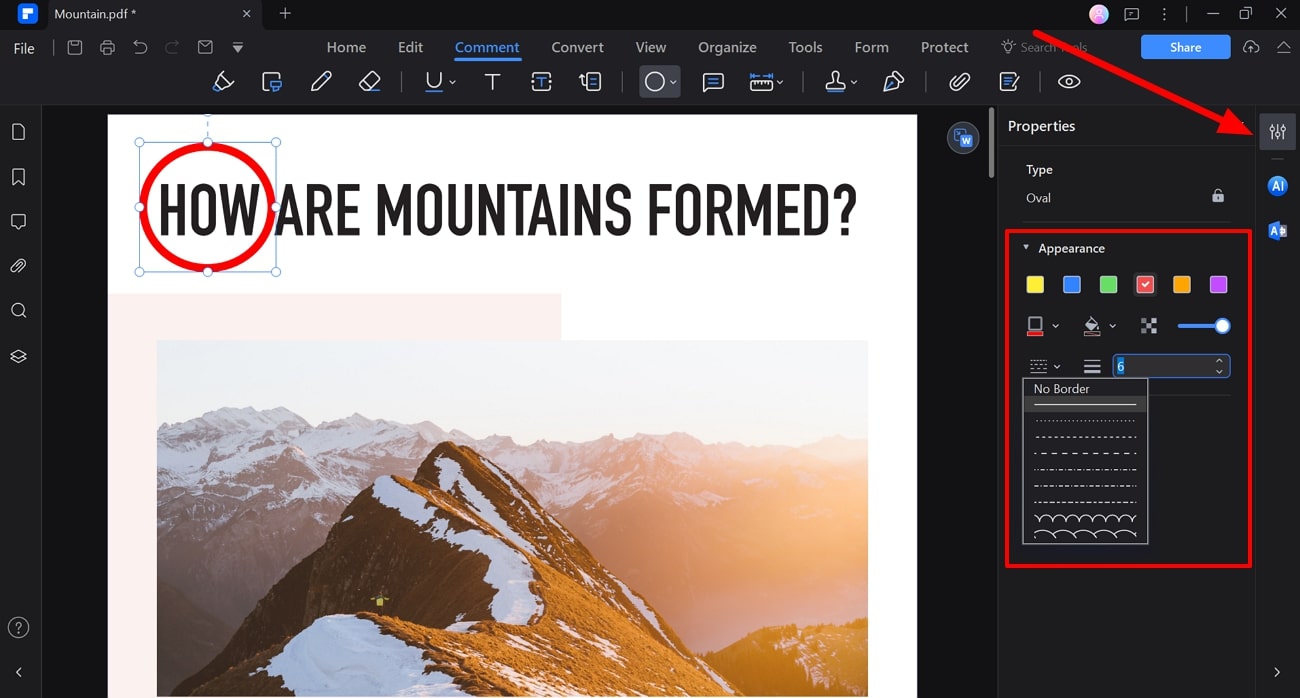Send the document by email icon
1300x698 pixels.
tap(205, 47)
